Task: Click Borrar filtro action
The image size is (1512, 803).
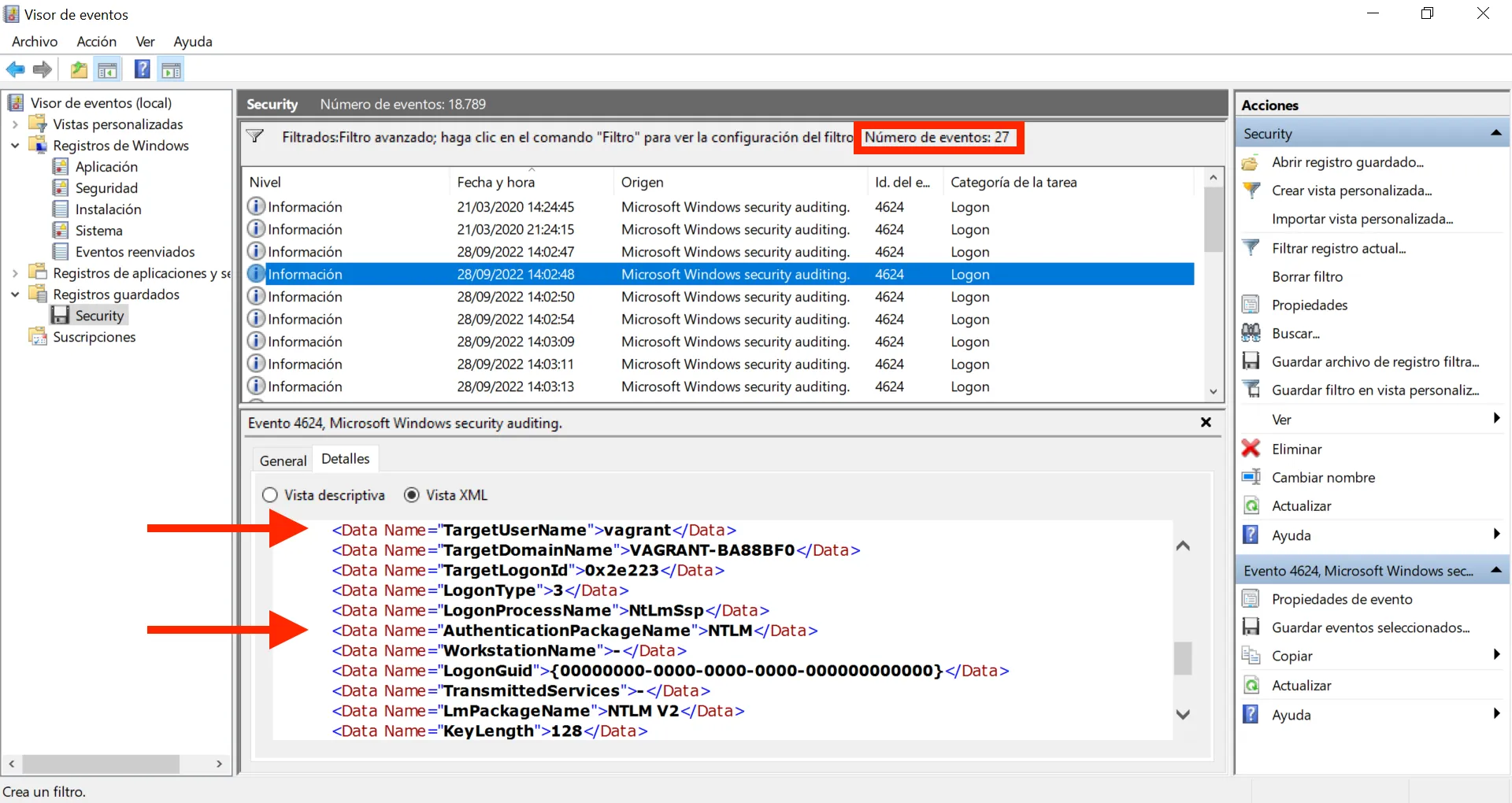Action: 1307,276
